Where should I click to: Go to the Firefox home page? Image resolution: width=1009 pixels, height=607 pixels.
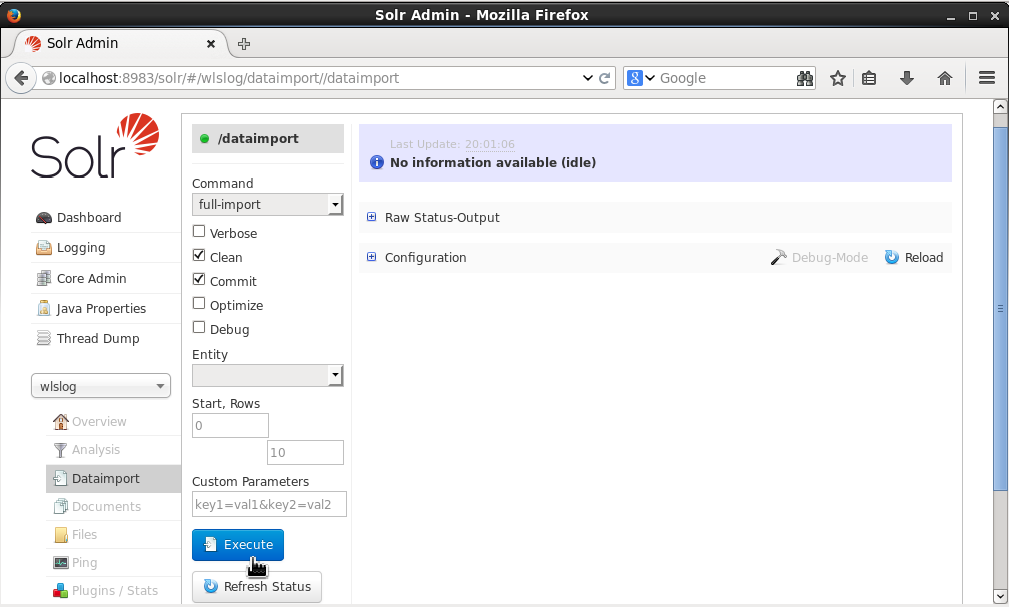coord(944,79)
